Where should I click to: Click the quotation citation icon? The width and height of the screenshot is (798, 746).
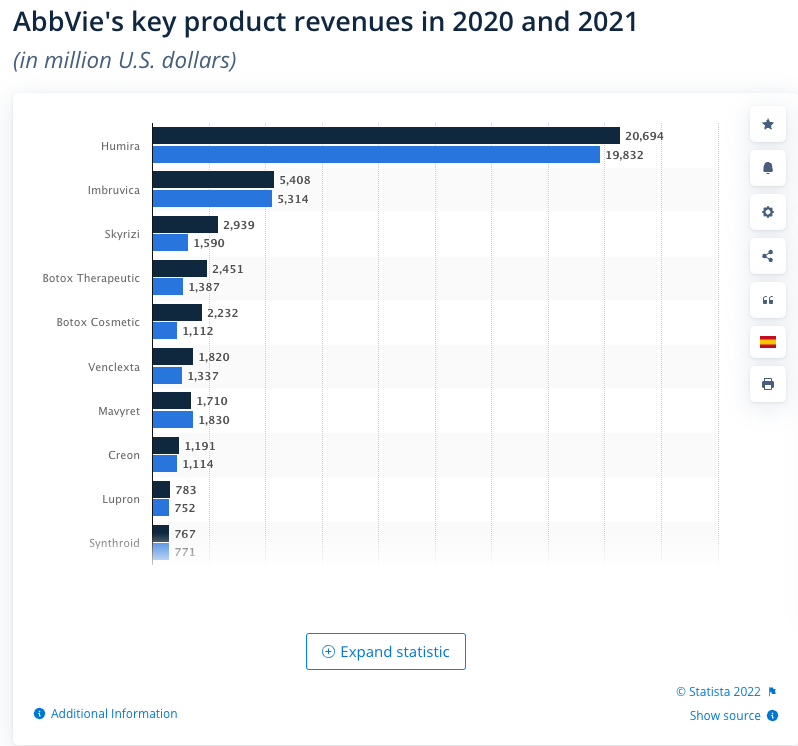coord(767,300)
